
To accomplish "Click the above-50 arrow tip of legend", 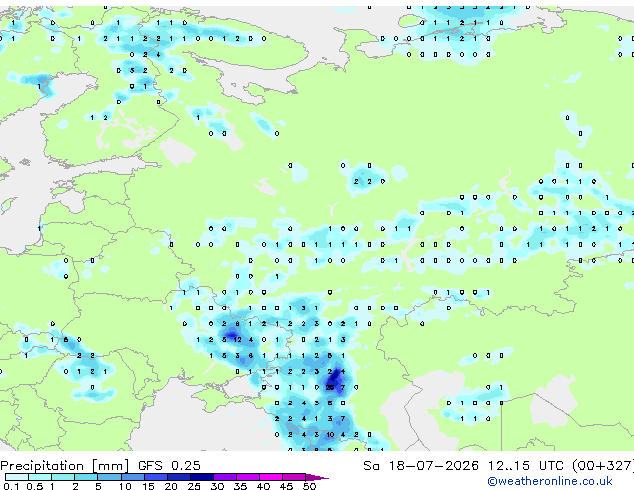I will 317,477.
